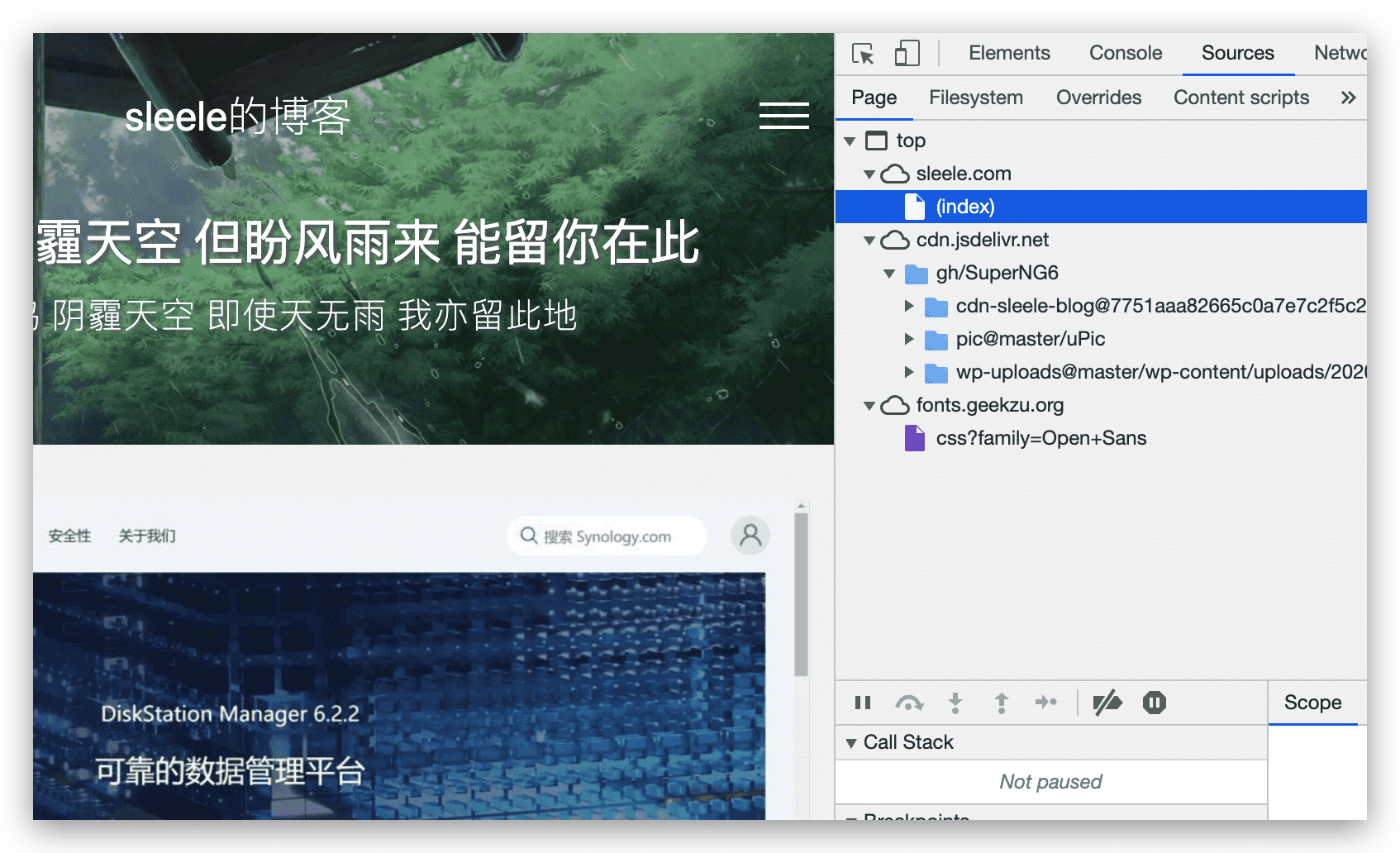Image resolution: width=1400 pixels, height=853 pixels.
Task: Collapse the Call Stack section
Action: tap(850, 743)
